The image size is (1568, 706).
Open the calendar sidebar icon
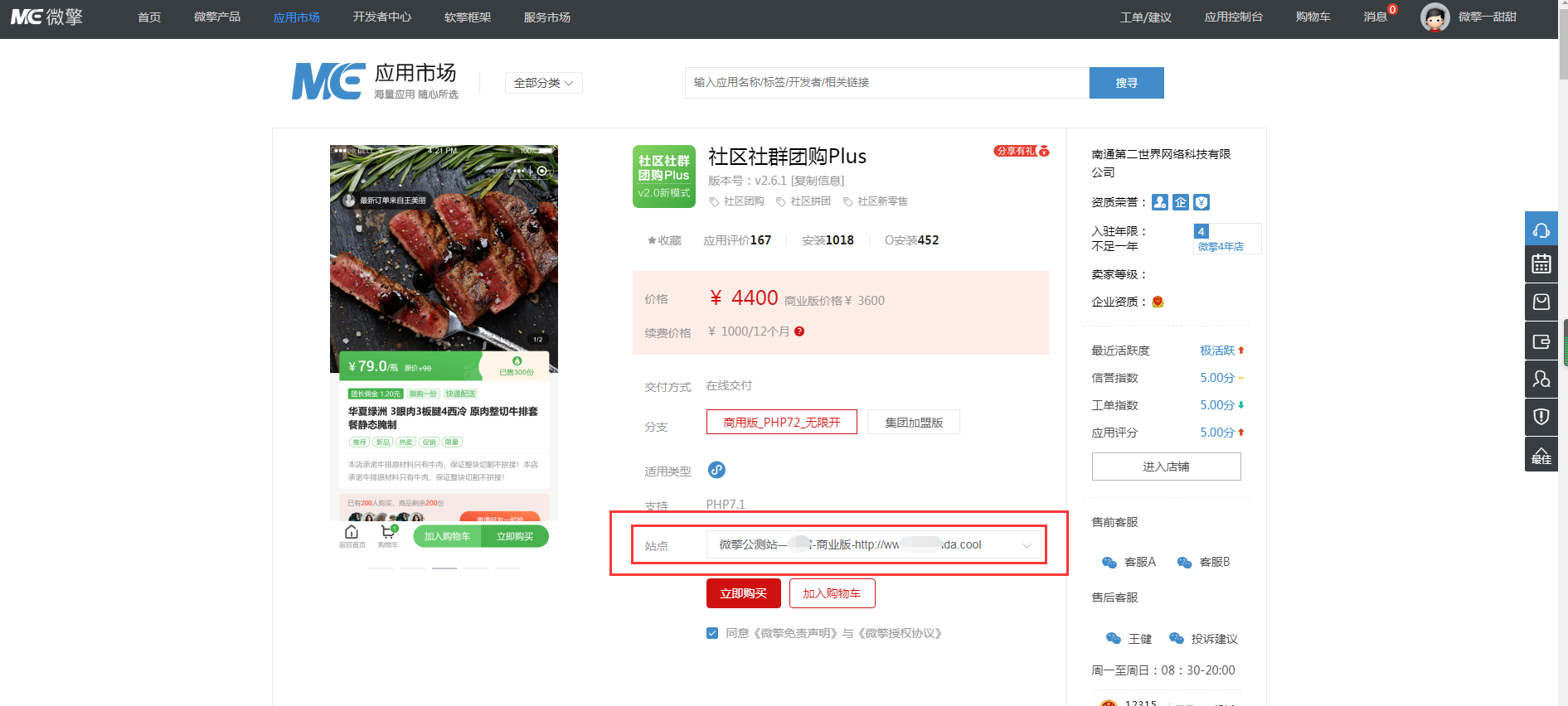point(1541,264)
